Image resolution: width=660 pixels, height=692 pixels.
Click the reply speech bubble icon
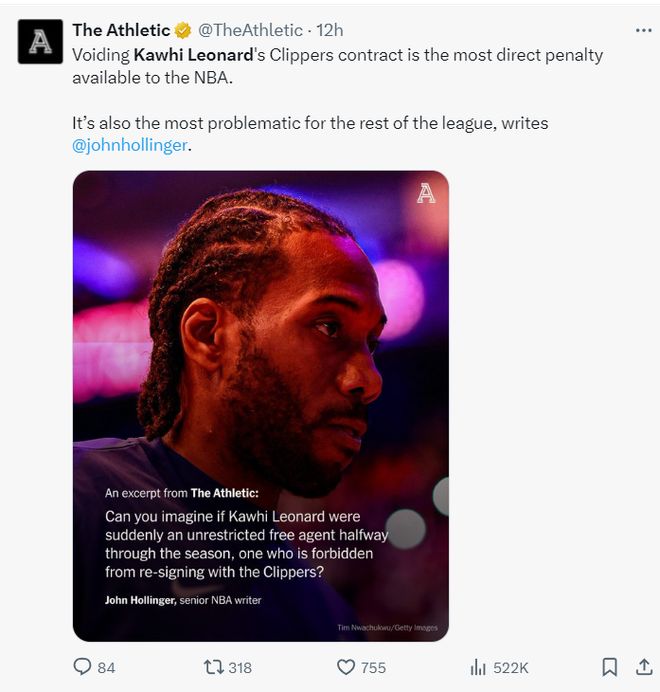[82, 667]
